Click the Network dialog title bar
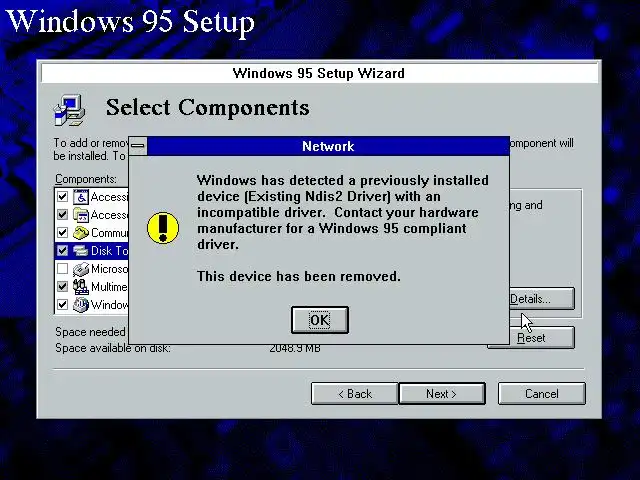 [x=328, y=146]
